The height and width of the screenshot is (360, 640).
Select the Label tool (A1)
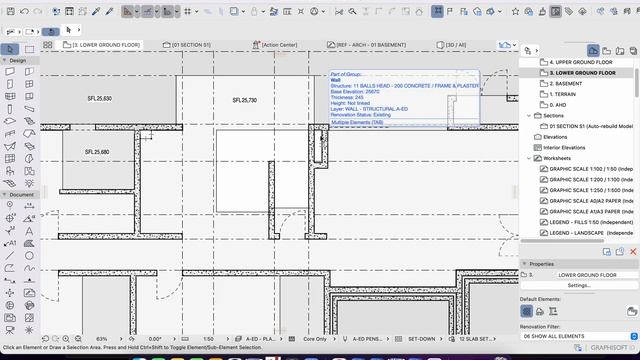tap(10, 243)
